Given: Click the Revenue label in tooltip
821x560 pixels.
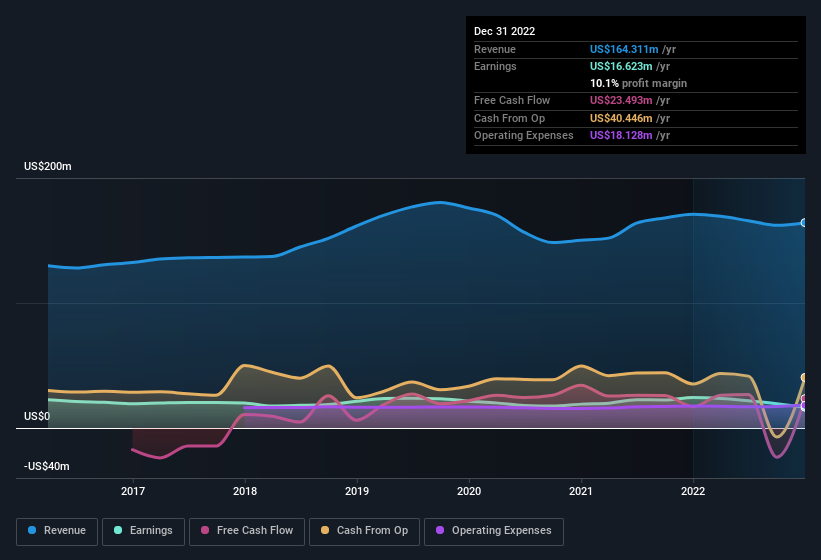Looking at the screenshot, I should [x=495, y=49].
